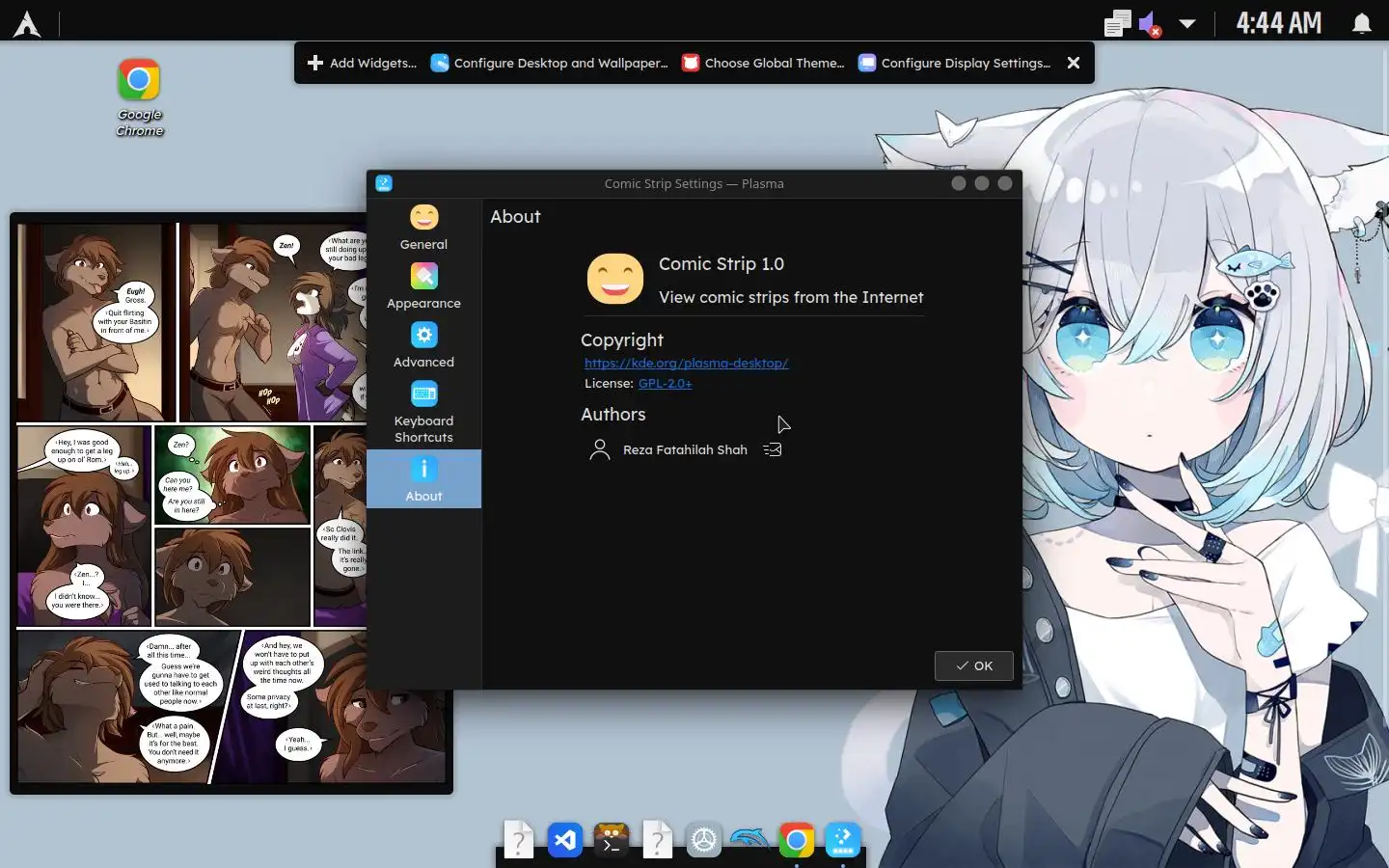Click "View comic strips from the Internet" text

[x=791, y=297]
